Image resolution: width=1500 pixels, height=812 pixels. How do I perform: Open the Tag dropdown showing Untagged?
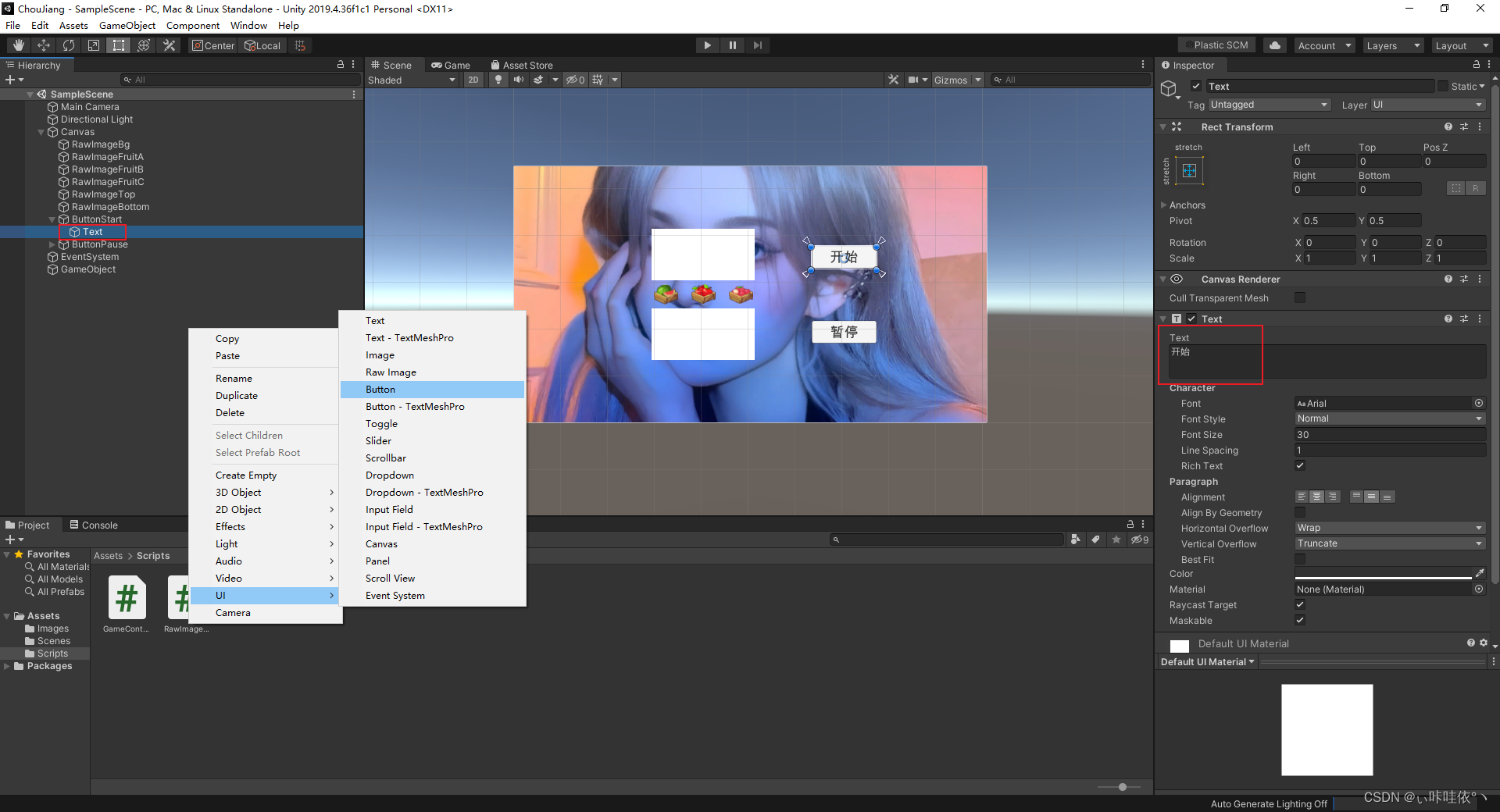1269,105
